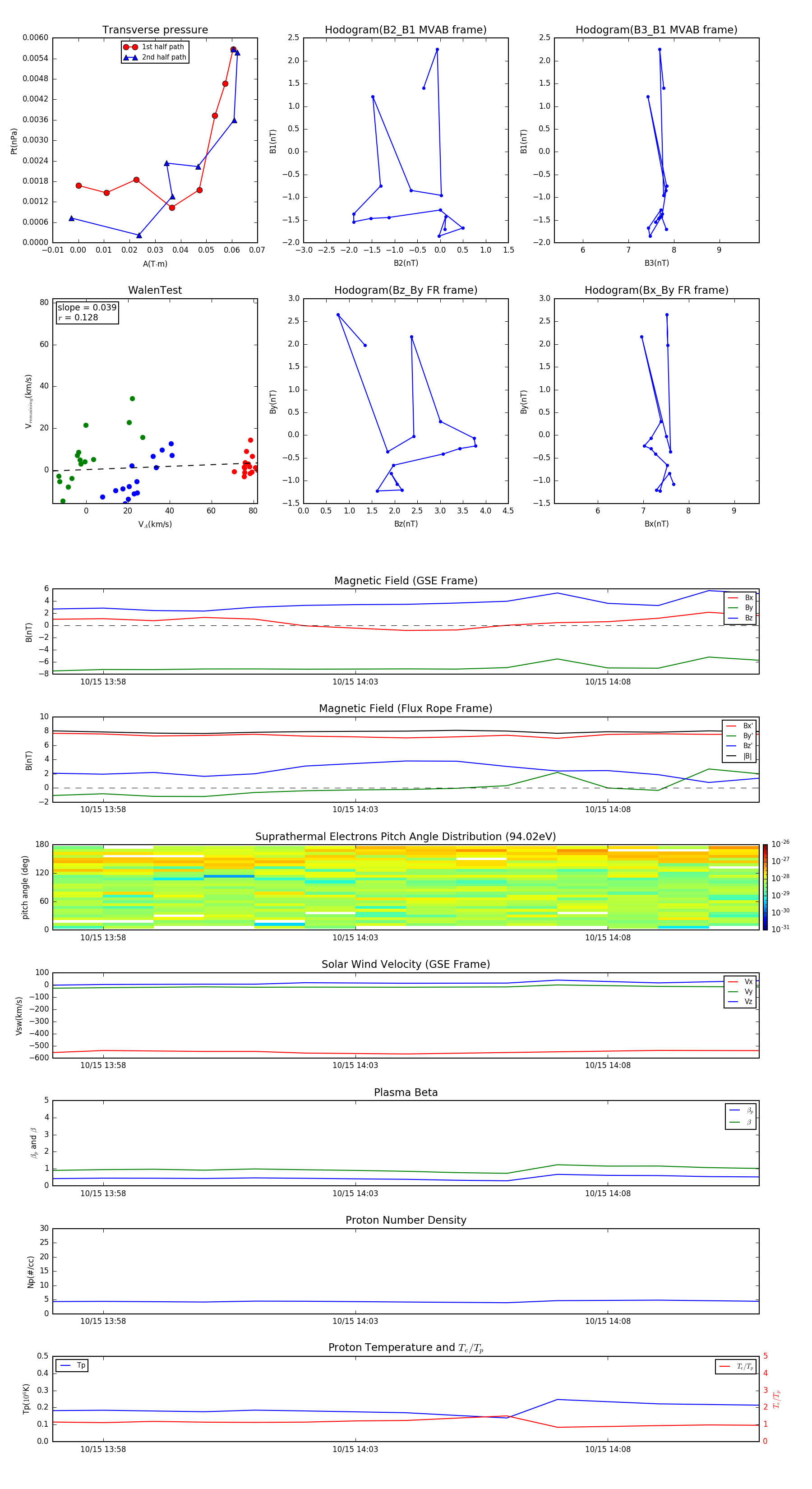Click 'B2(nT)' x-axis label

[x=406, y=263]
